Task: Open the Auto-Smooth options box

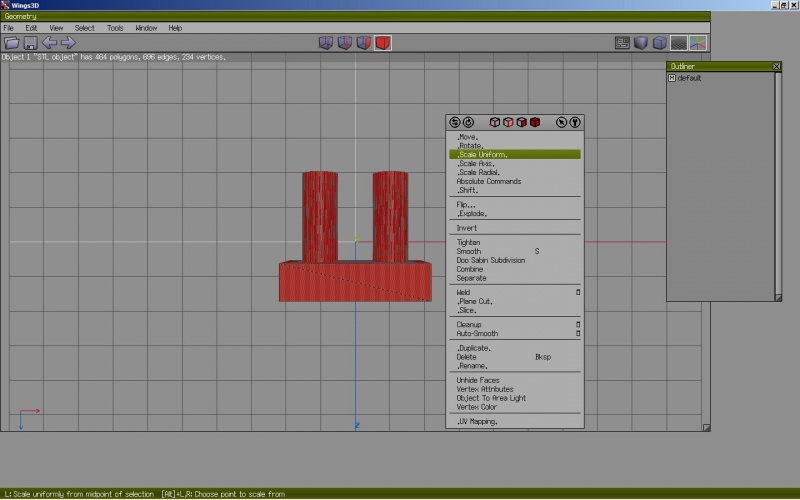Action: point(577,334)
